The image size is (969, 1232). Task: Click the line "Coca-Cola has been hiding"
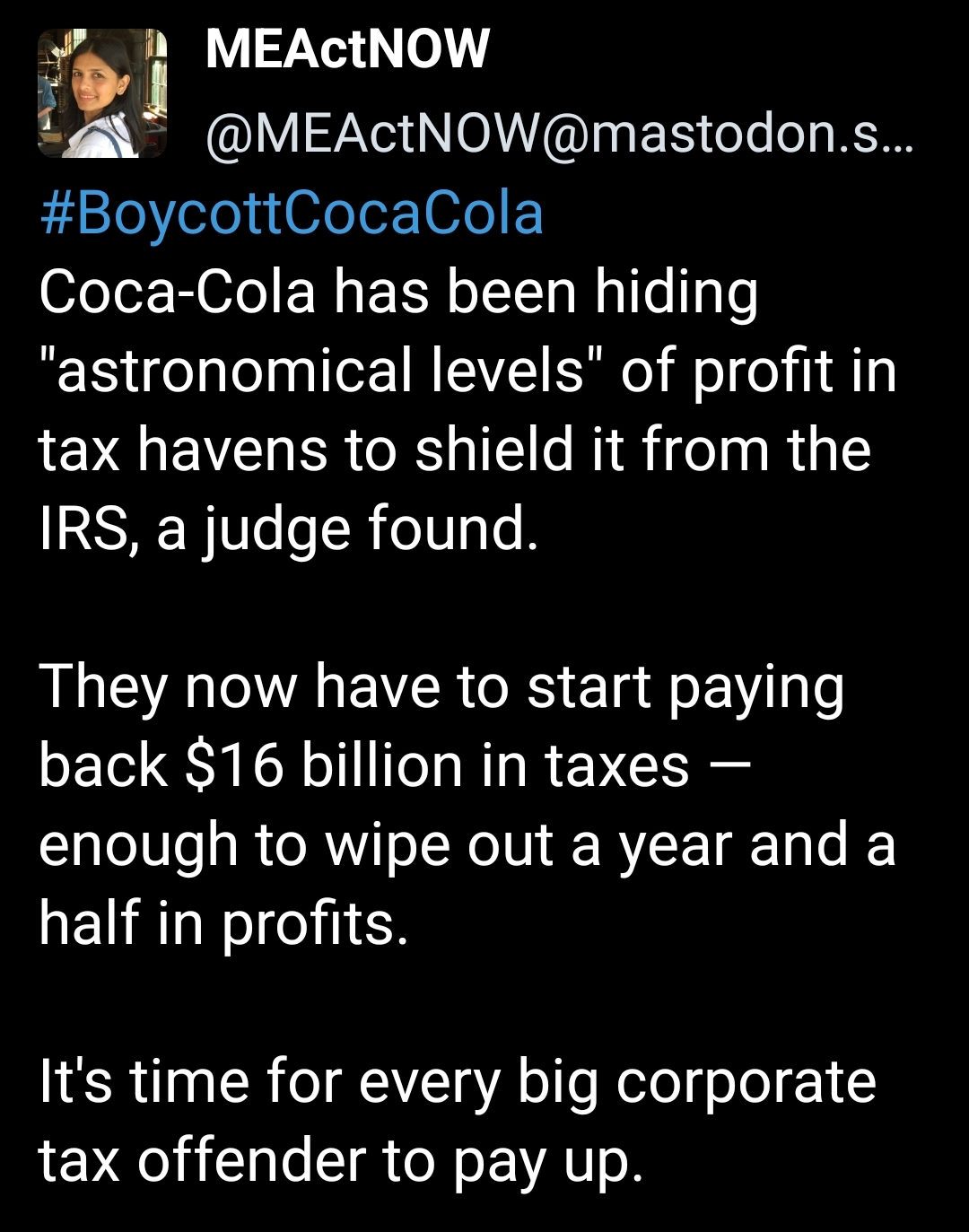[398, 293]
